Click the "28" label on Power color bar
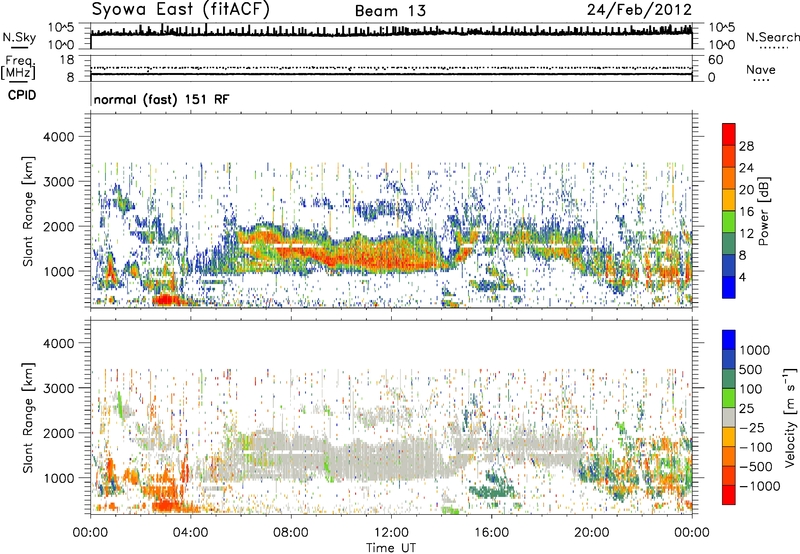Screen dimensions: 800x554 pyautogui.click(x=746, y=146)
